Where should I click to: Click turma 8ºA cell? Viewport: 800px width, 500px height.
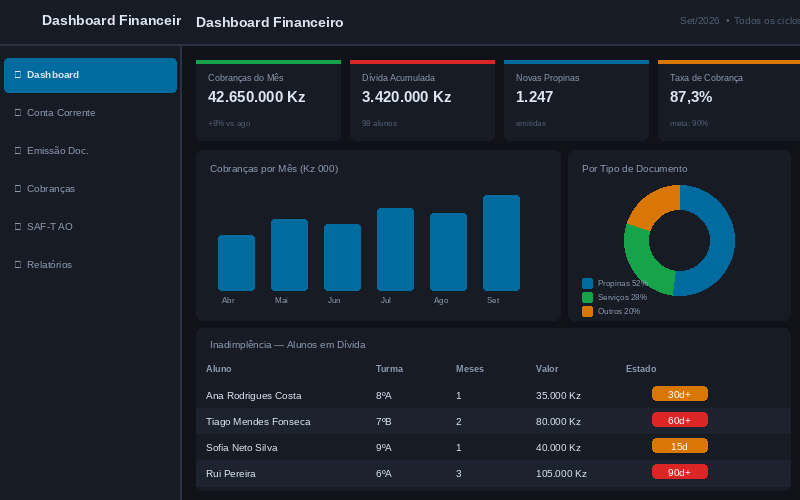click(384, 395)
